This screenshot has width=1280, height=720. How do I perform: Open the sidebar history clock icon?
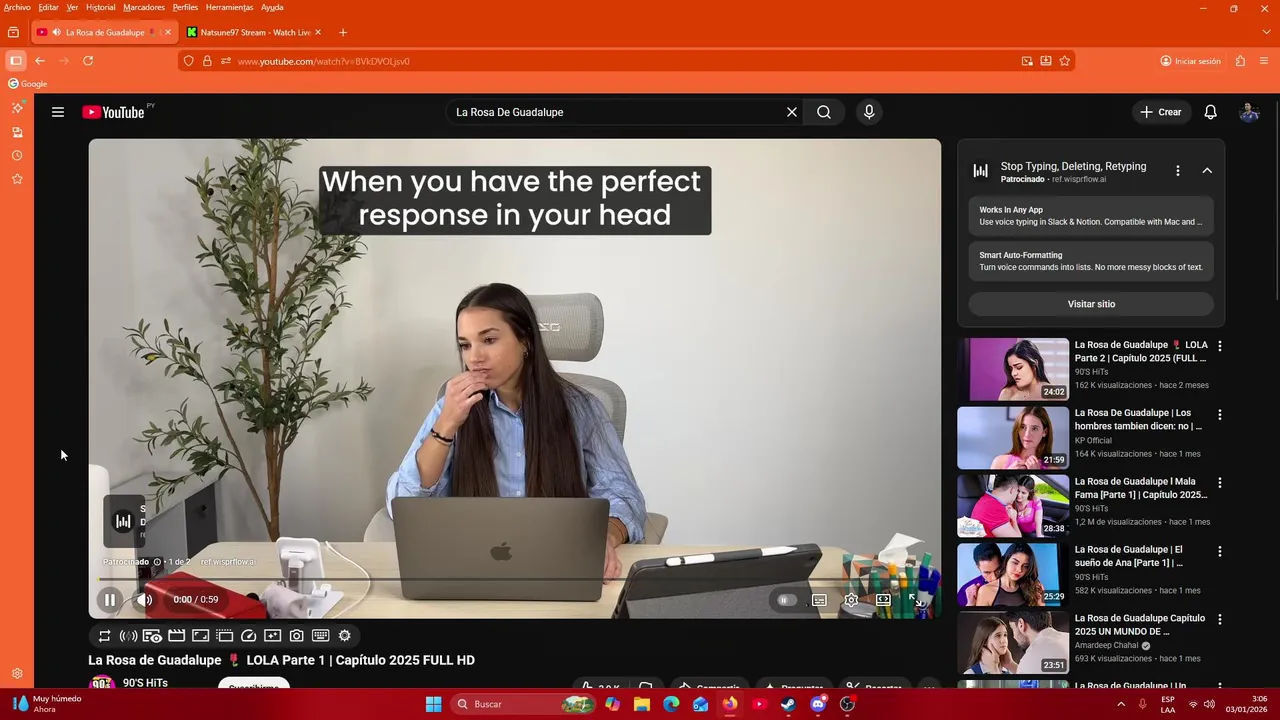tap(17, 156)
